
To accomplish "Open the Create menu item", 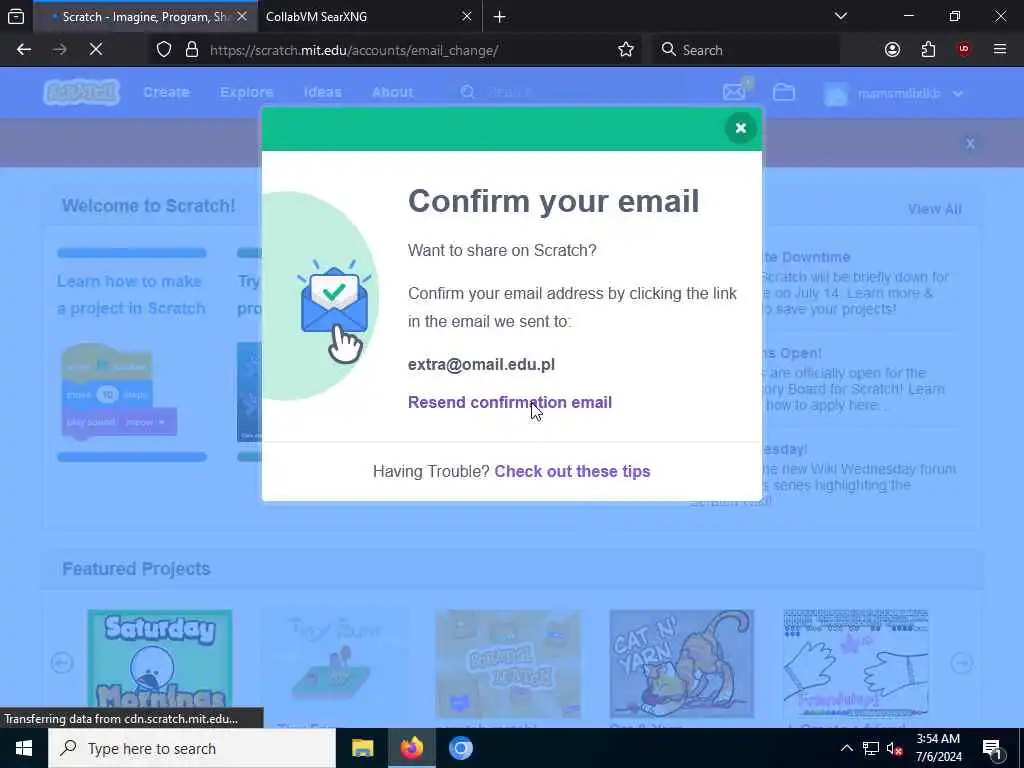I will (167, 93).
